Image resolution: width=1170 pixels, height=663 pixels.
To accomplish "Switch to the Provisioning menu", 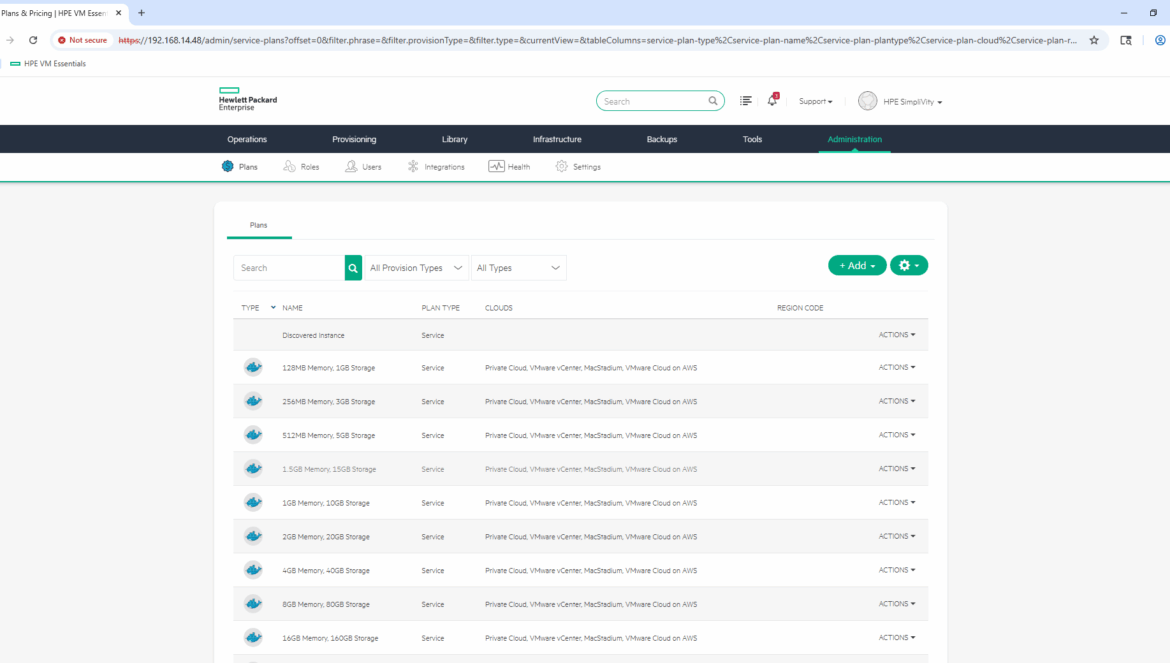I will click(354, 139).
